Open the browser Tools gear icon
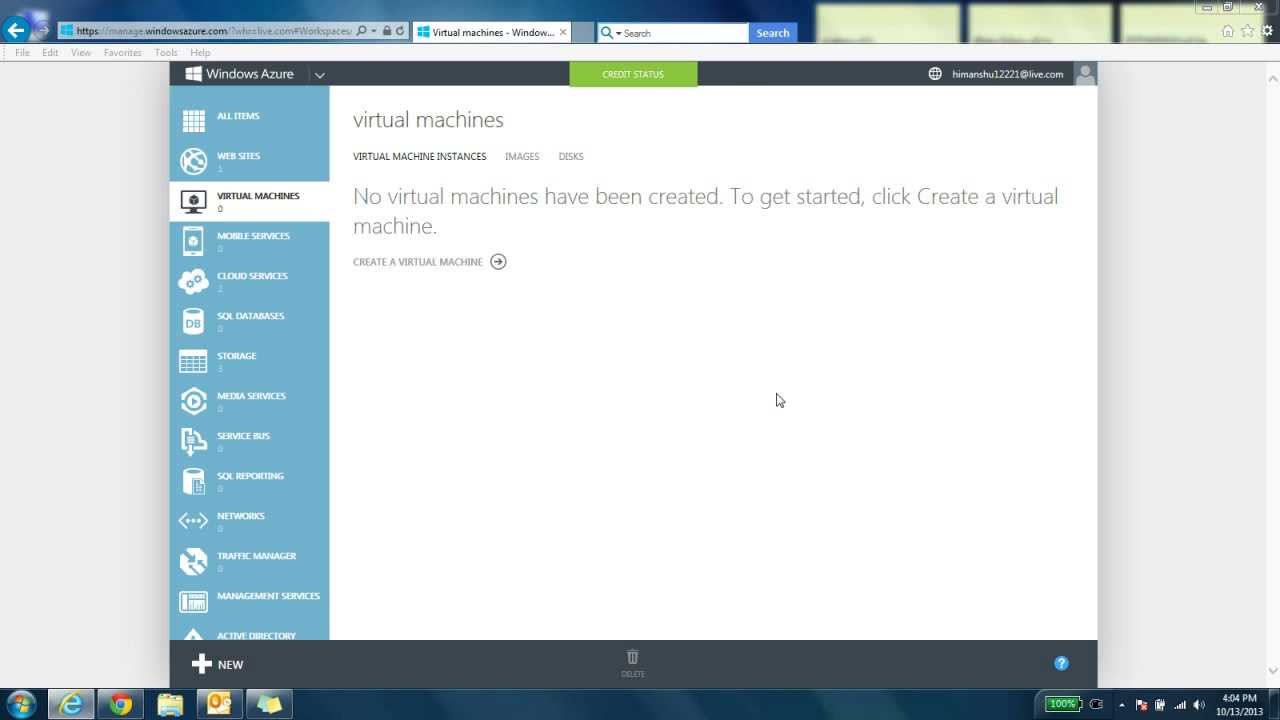 [x=1268, y=31]
